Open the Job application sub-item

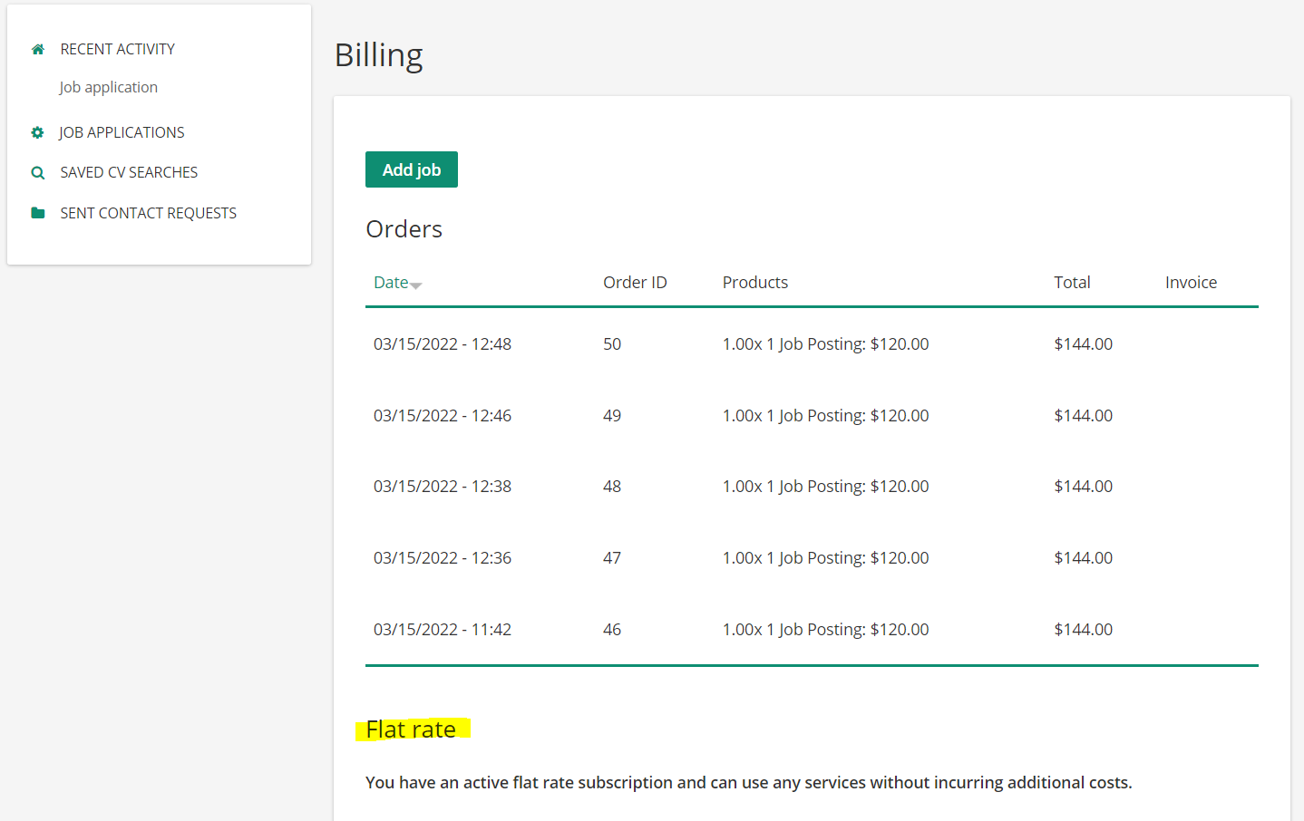[x=108, y=87]
